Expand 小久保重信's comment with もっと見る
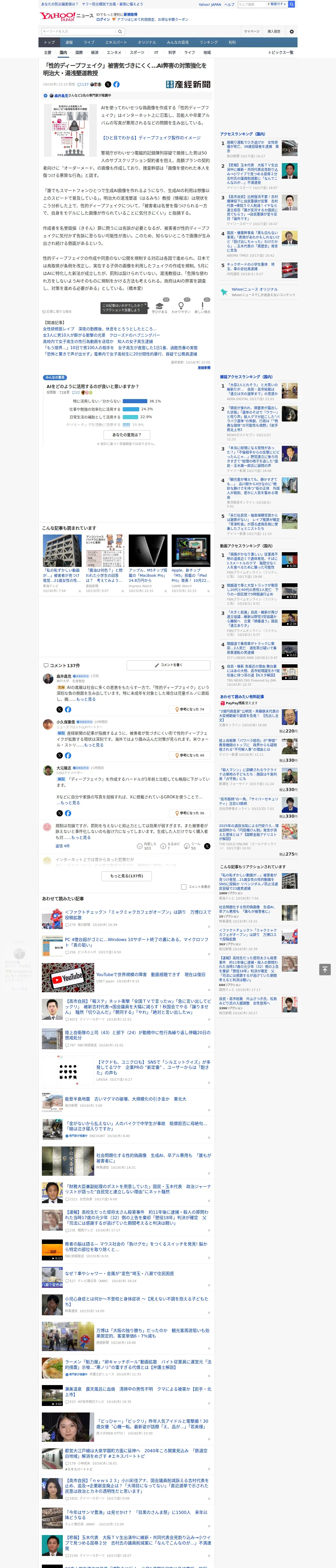The height and width of the screenshot is (1568, 336). 93,745
